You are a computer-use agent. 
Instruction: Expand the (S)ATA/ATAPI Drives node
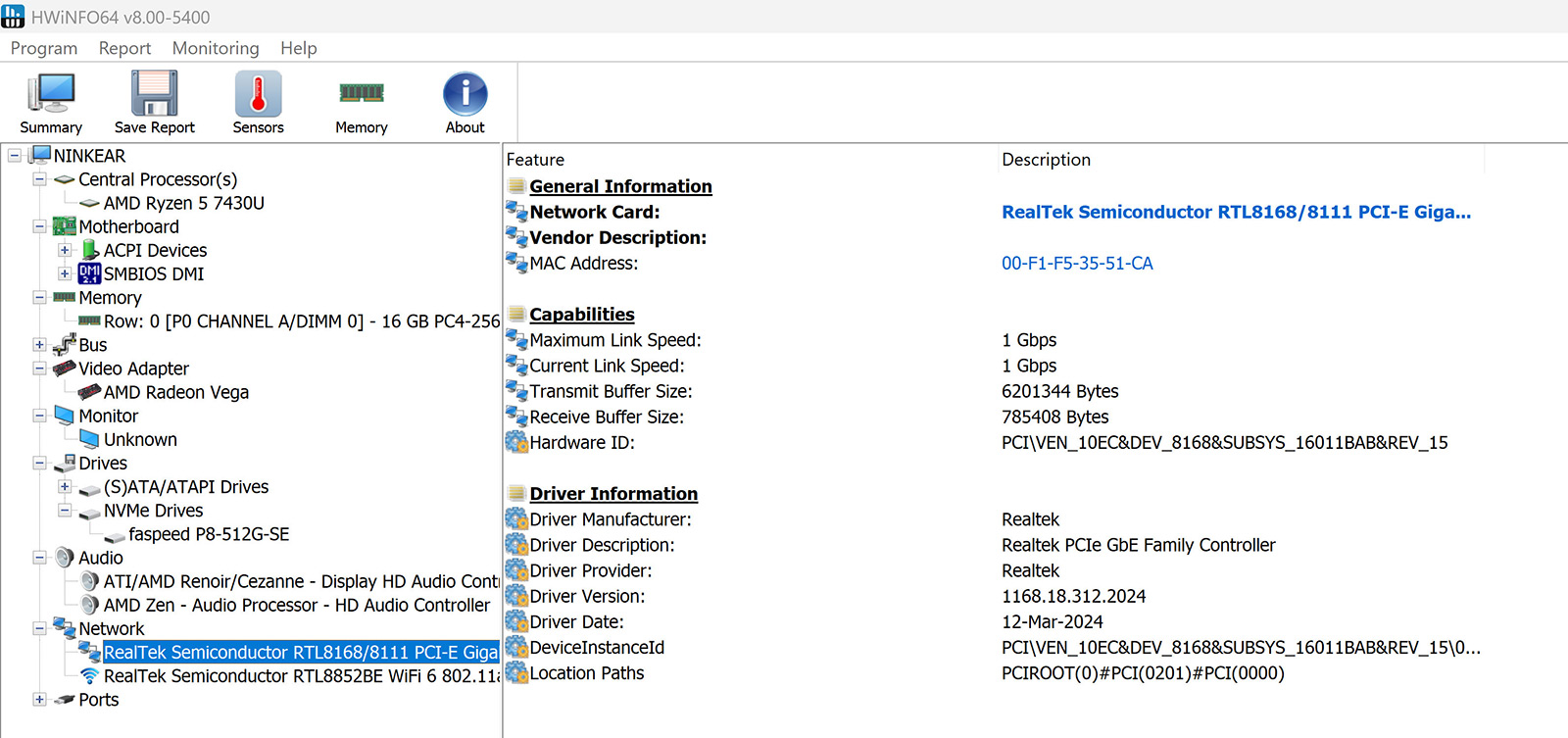(x=65, y=486)
